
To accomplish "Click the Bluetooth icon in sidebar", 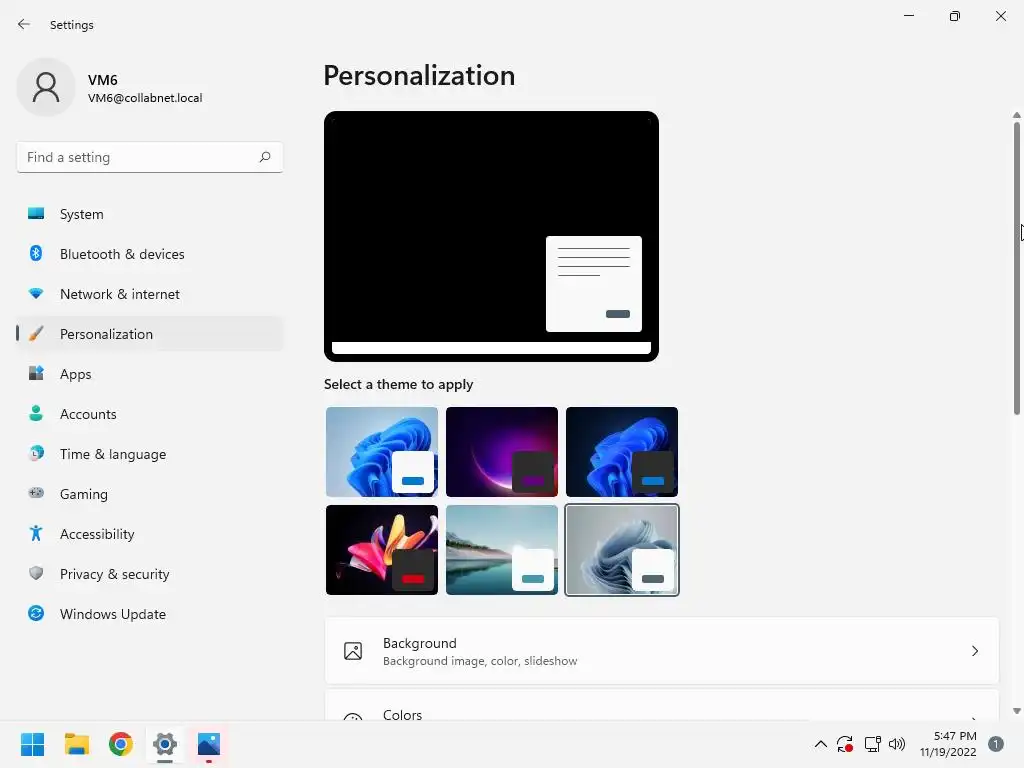I will (x=36, y=253).
